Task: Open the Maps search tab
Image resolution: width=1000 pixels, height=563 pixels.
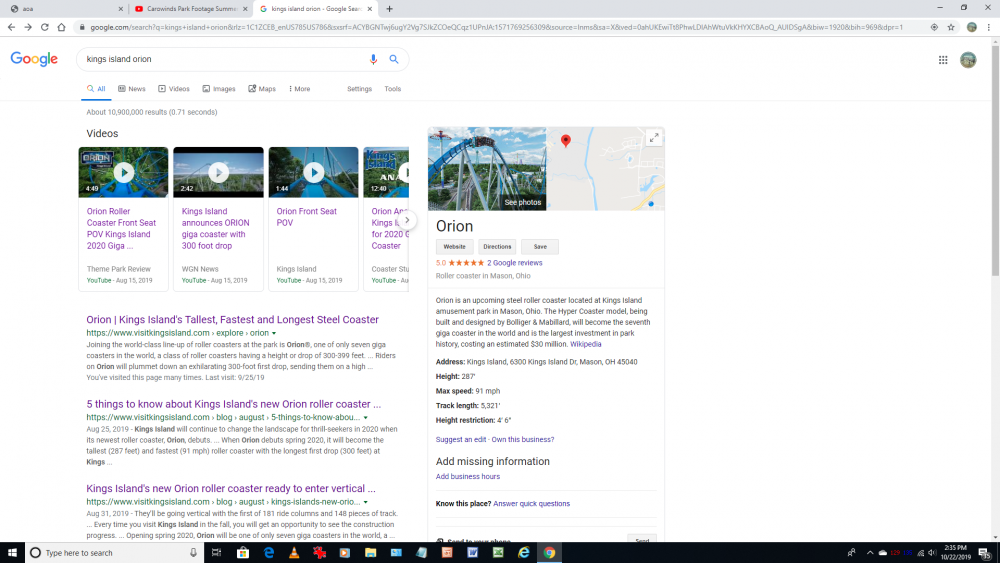Action: pyautogui.click(x=262, y=89)
